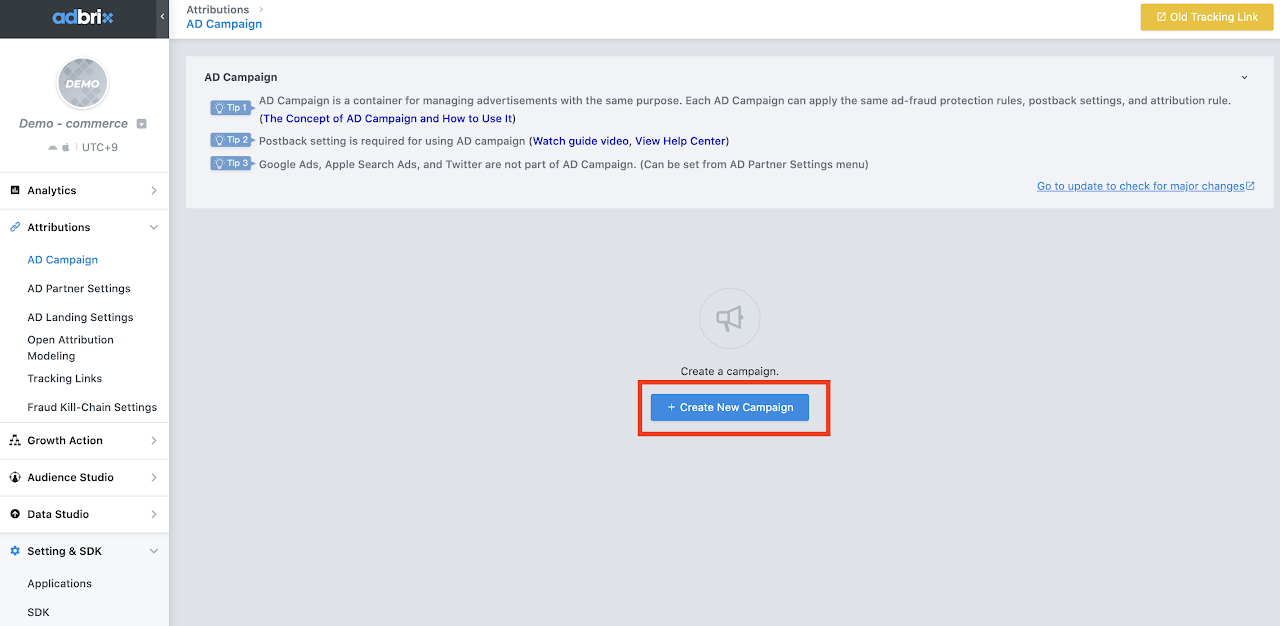Collapse the sidebar with the arrow icon
Image resolution: width=1280 pixels, height=626 pixels.
[162, 17]
